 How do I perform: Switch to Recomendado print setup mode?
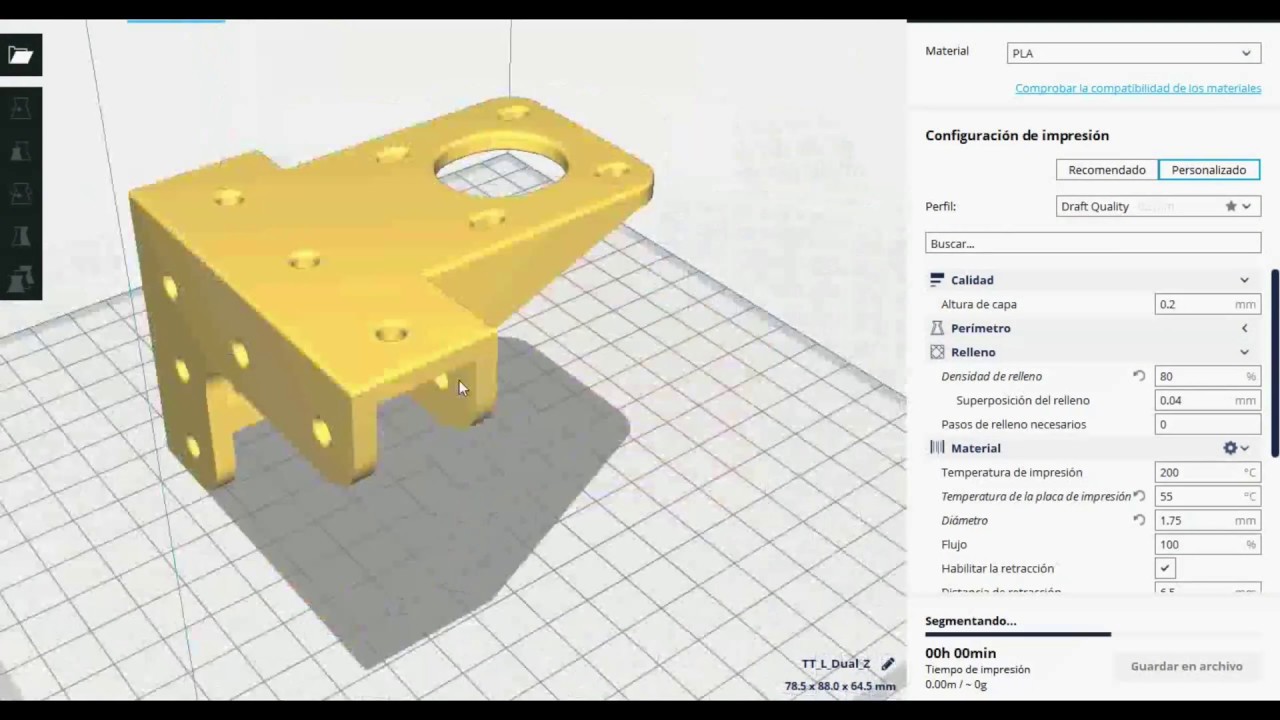[x=1107, y=170]
